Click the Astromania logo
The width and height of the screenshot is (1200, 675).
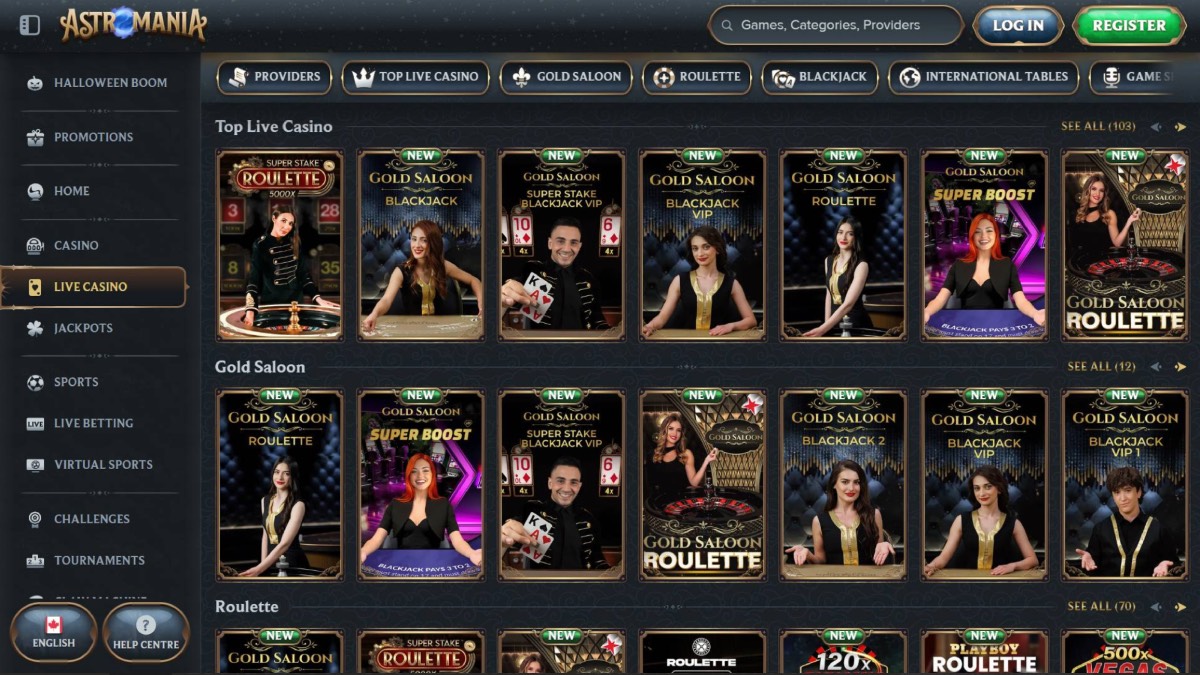[x=133, y=25]
